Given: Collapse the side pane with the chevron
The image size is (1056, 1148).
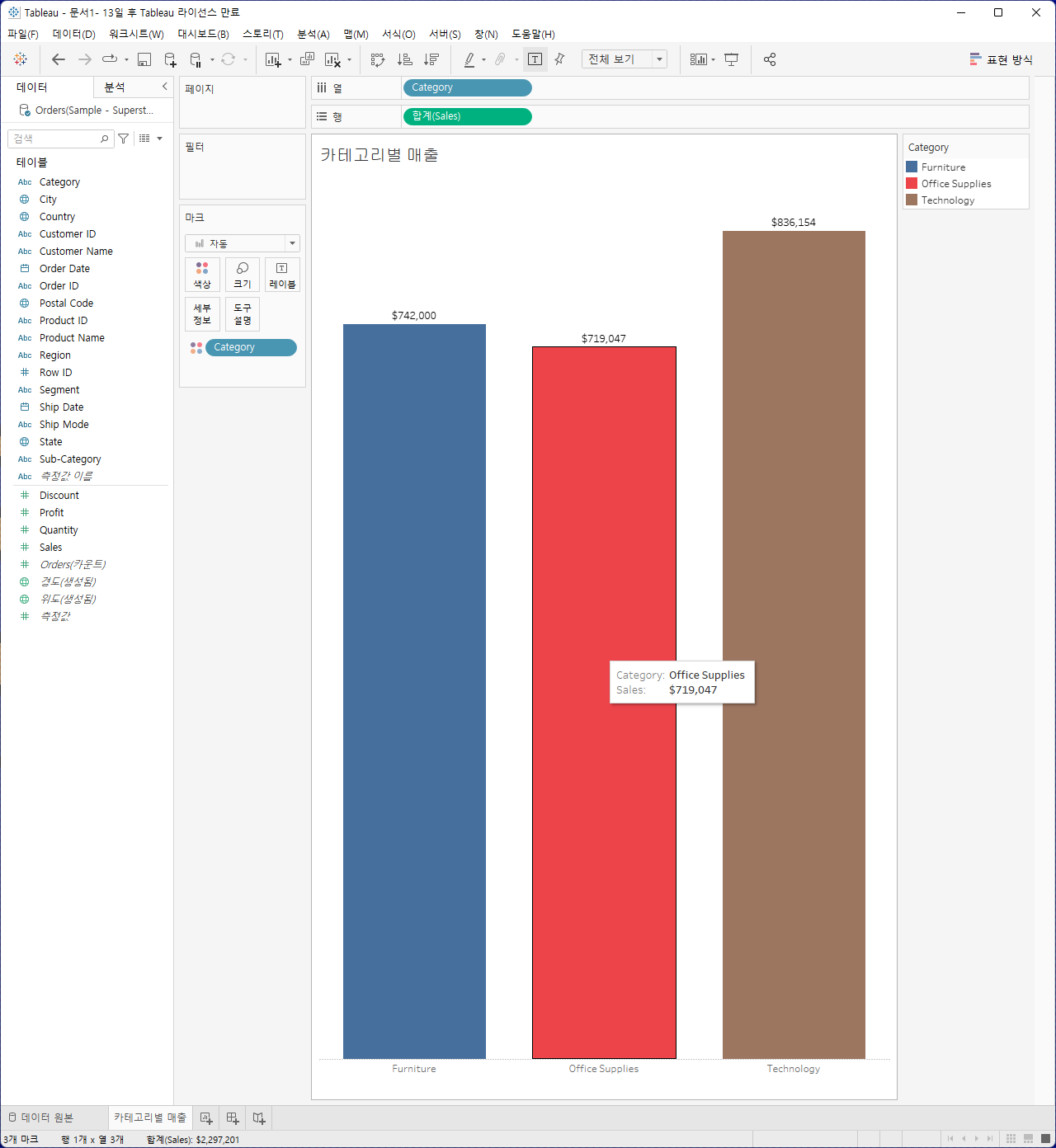Looking at the screenshot, I should tap(165, 87).
